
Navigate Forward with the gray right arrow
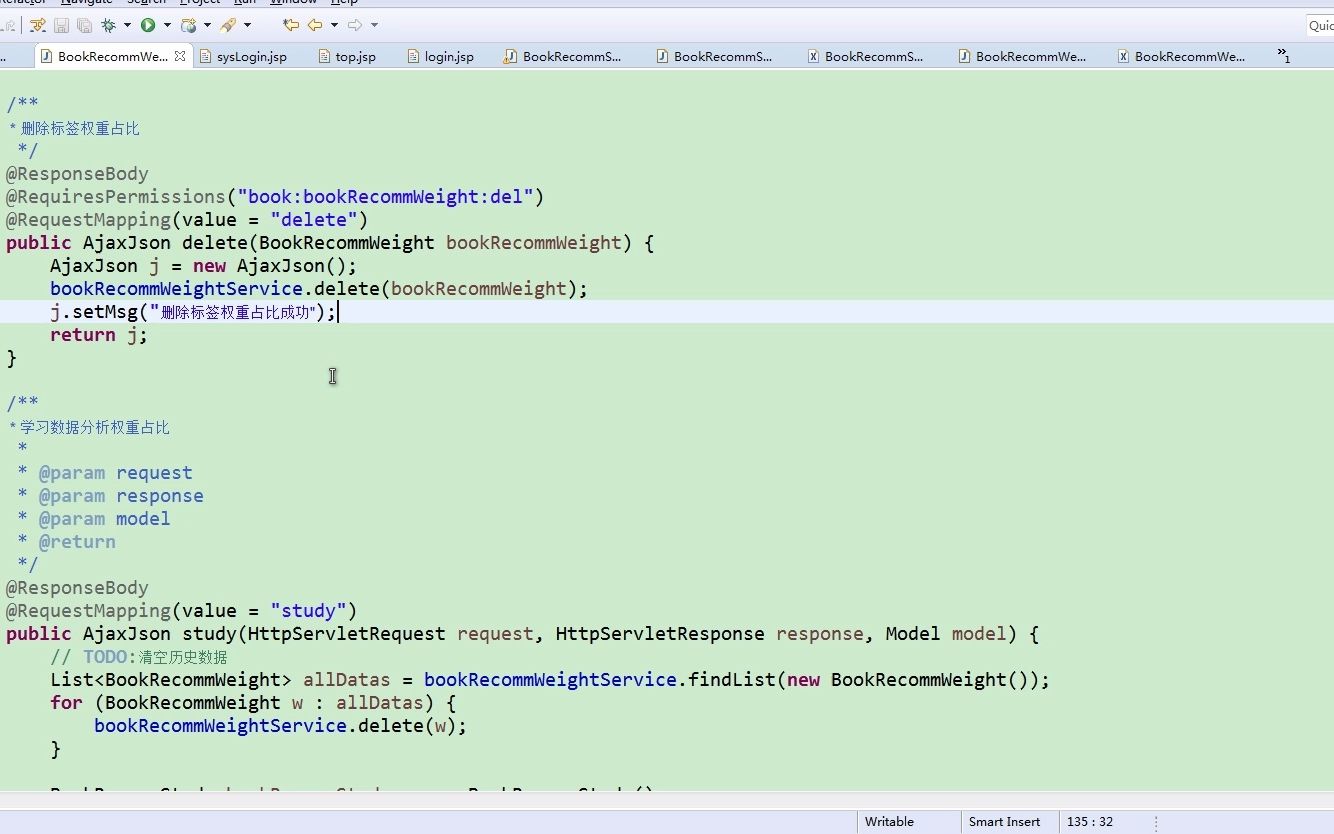(355, 25)
